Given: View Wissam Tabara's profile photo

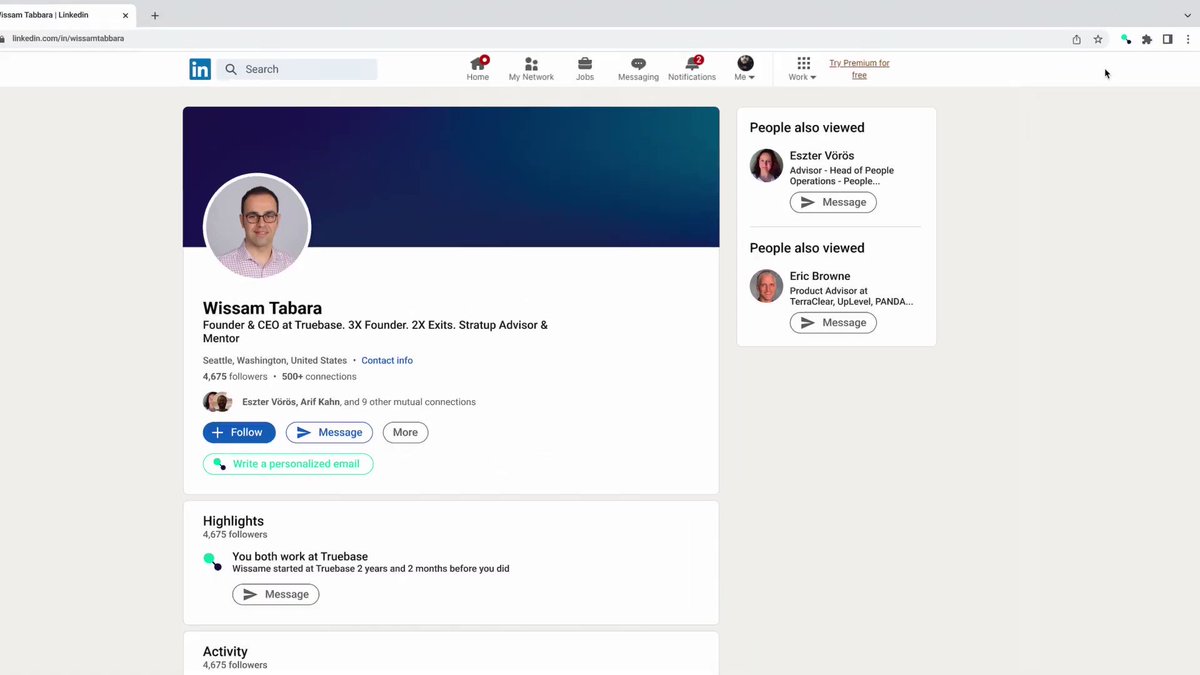Looking at the screenshot, I should (257, 227).
